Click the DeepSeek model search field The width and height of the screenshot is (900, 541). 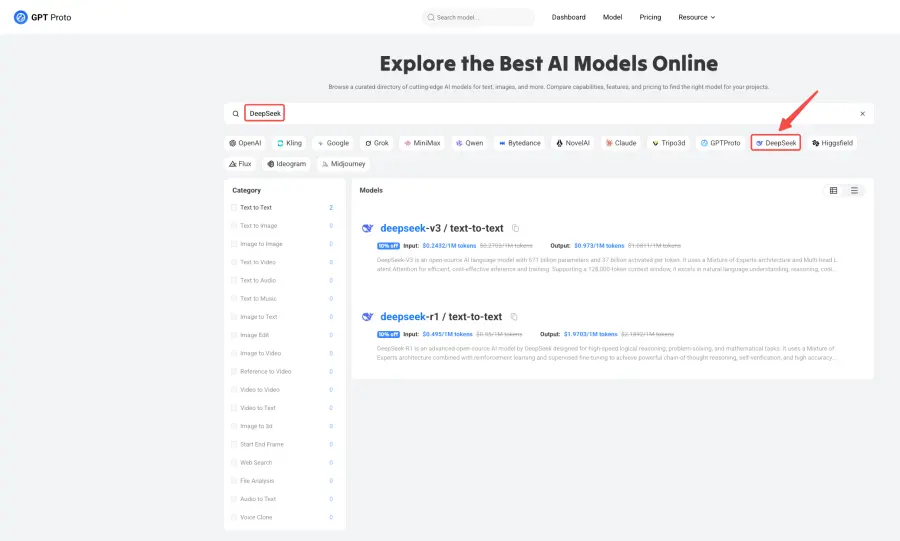coord(549,114)
